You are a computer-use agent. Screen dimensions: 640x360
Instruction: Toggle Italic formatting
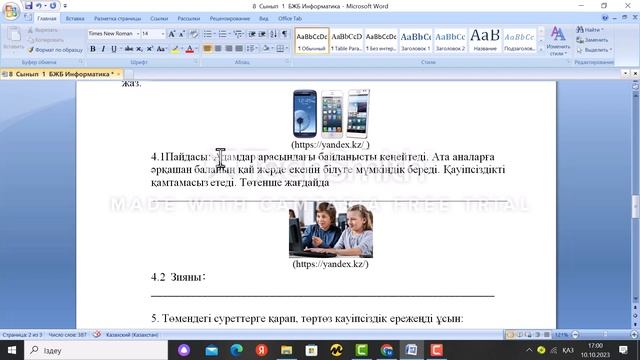(x=103, y=49)
